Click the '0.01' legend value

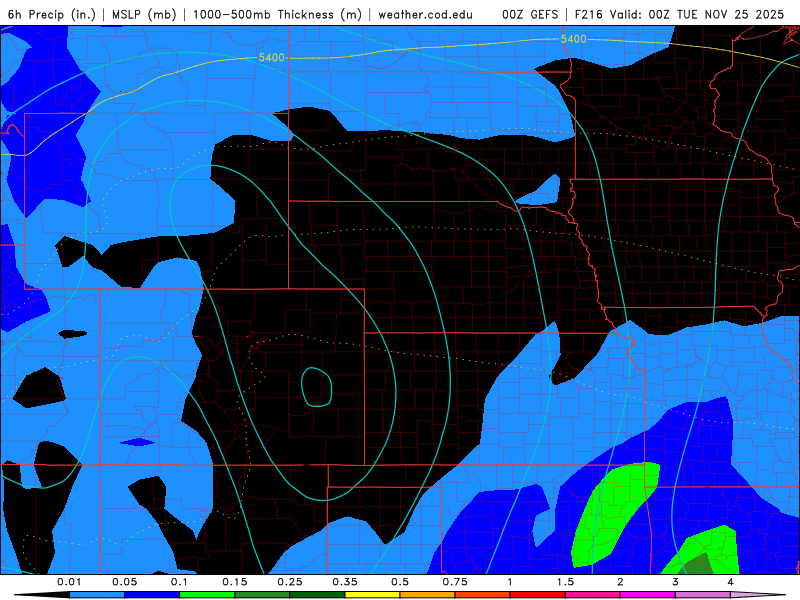pyautogui.click(x=69, y=582)
